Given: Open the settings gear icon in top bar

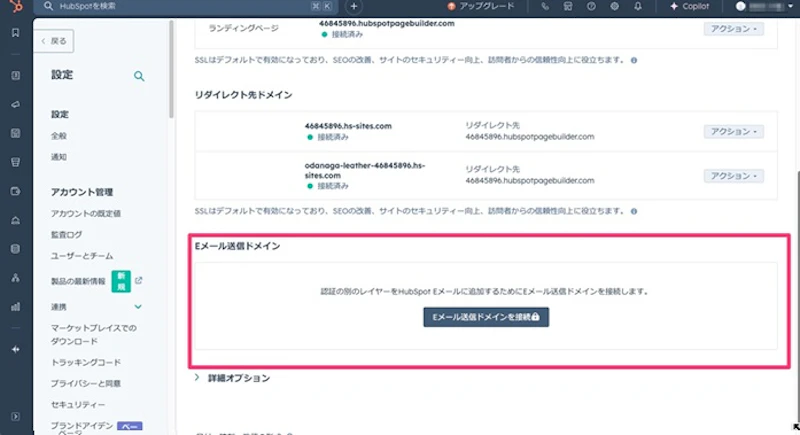Looking at the screenshot, I should click(x=614, y=7).
